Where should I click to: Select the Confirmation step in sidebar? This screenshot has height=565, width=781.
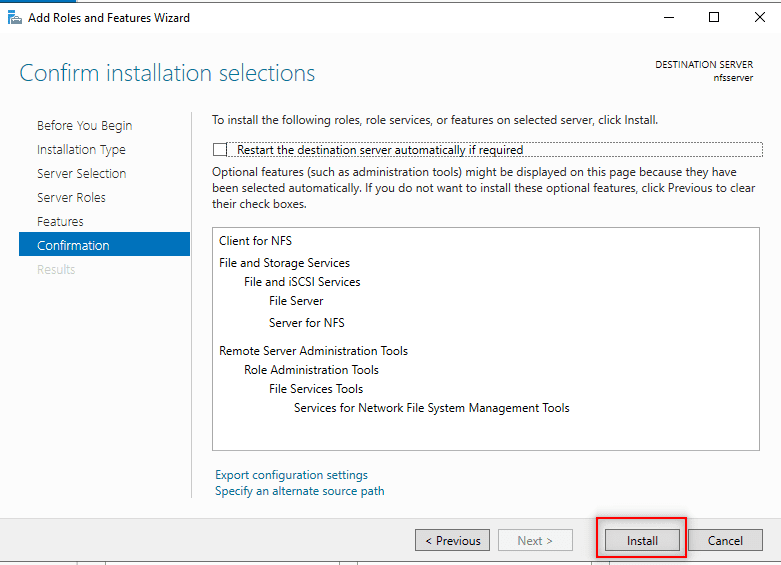[x=73, y=246]
